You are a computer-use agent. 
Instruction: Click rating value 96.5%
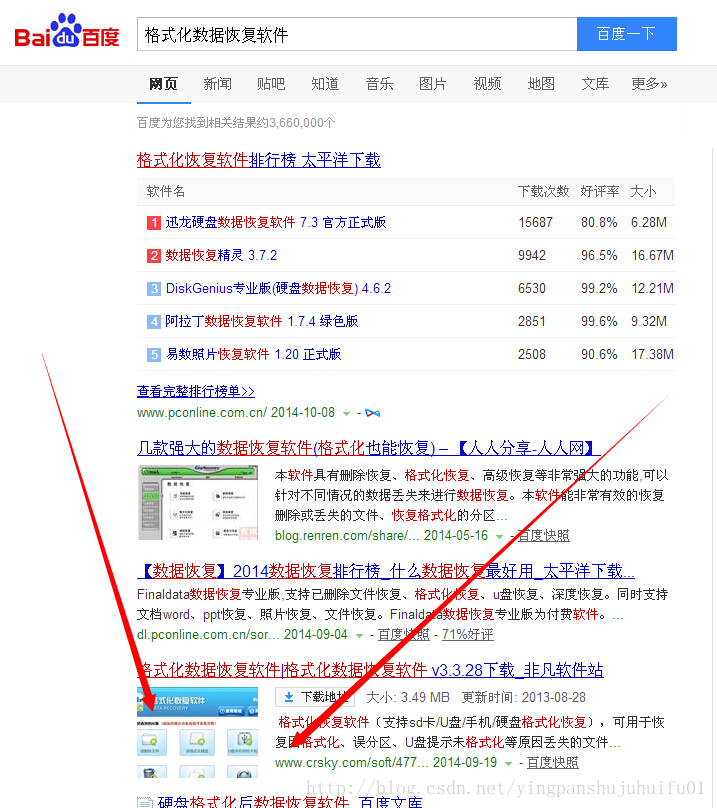pyautogui.click(x=599, y=256)
